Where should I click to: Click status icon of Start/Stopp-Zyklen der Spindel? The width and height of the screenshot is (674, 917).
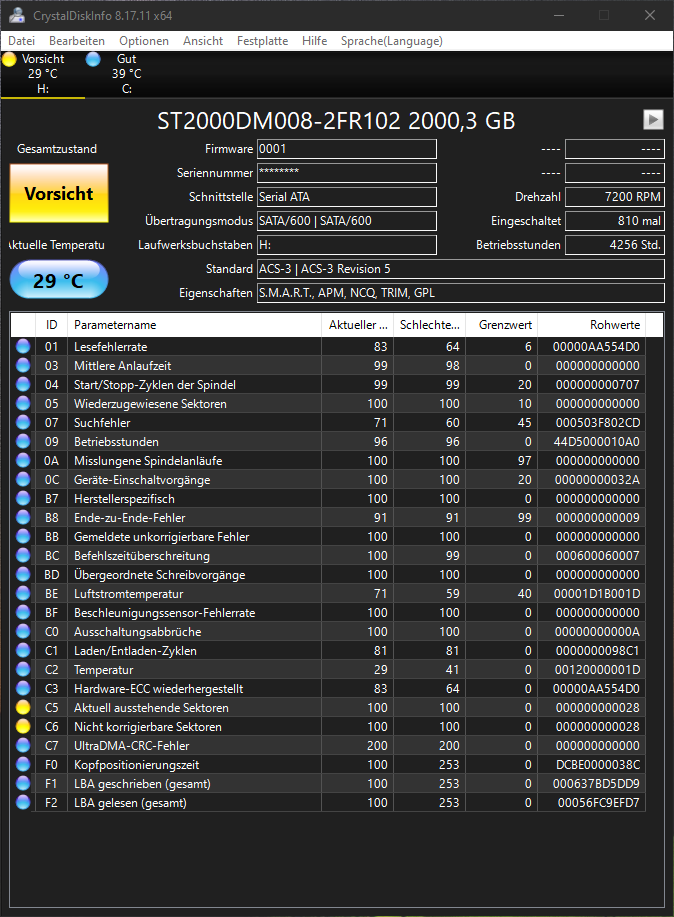coord(23,384)
